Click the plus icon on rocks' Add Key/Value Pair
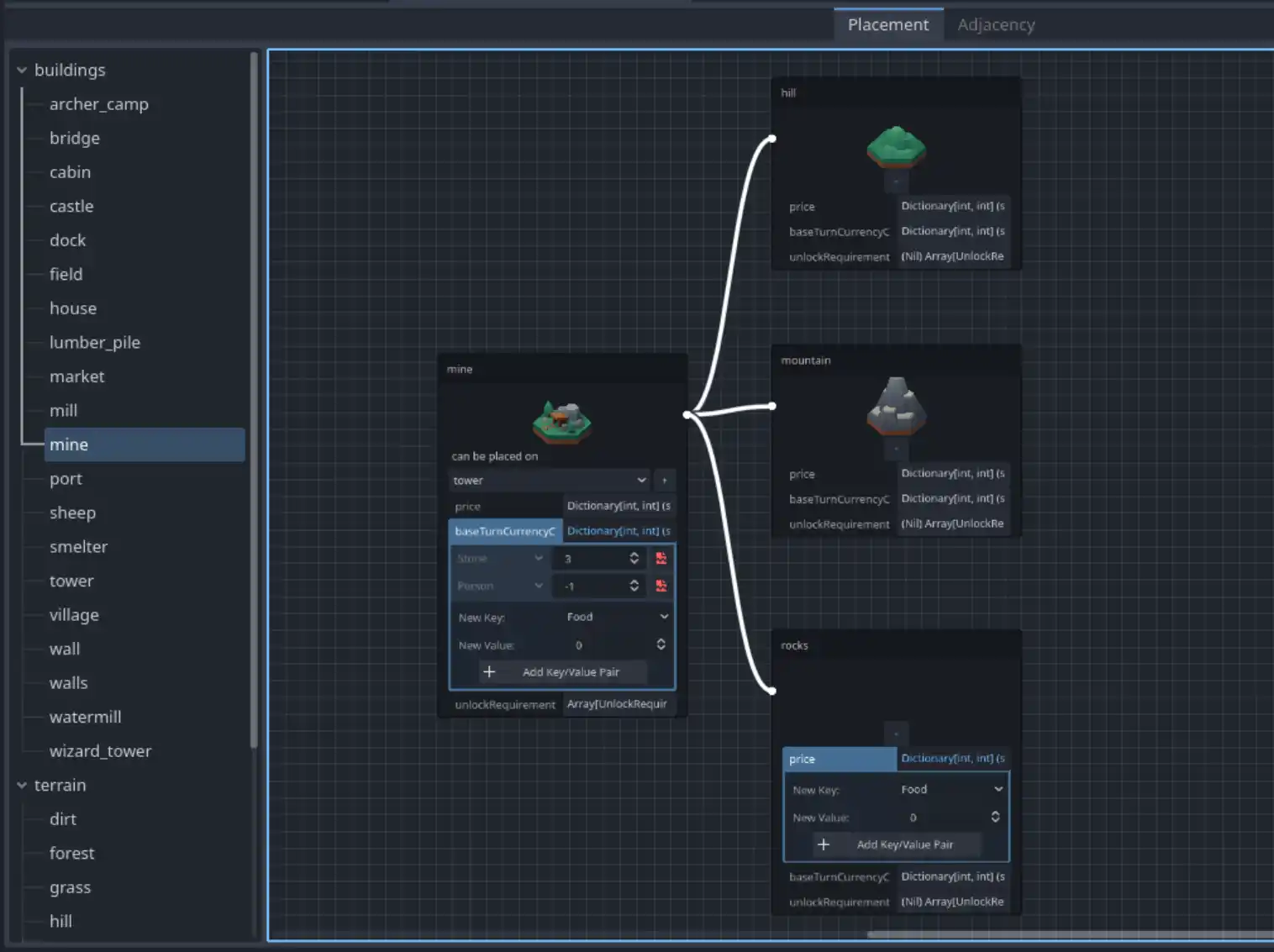This screenshot has height=952, width=1274. [824, 844]
